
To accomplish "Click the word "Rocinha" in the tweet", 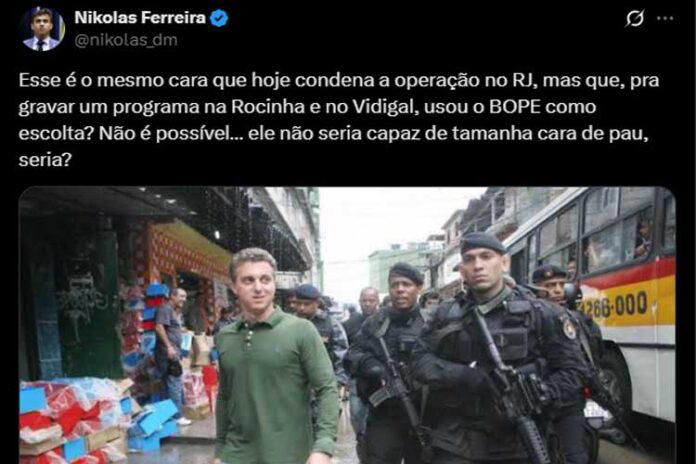I will click(x=268, y=107).
